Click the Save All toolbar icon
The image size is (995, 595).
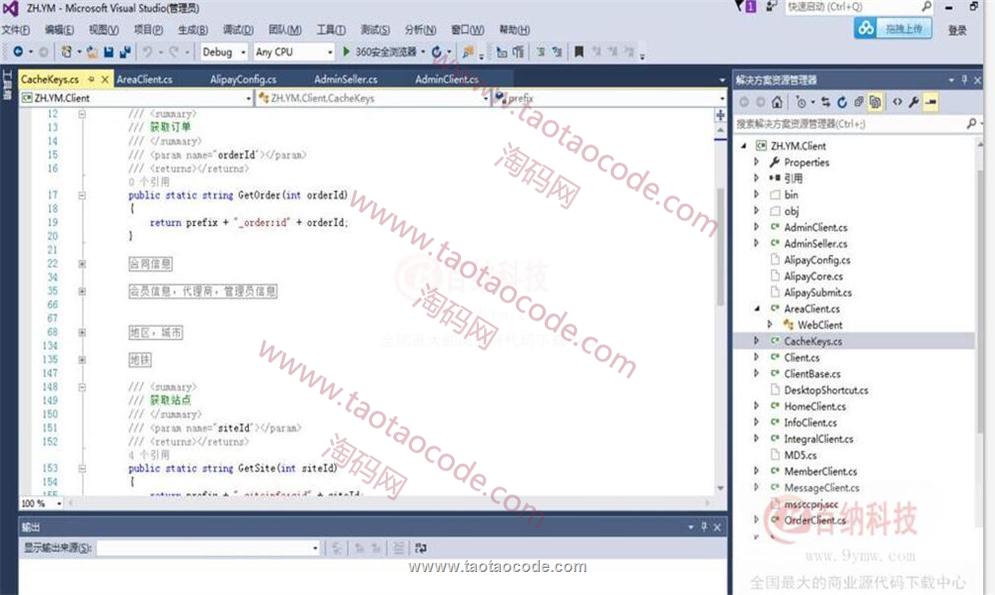[x=125, y=52]
